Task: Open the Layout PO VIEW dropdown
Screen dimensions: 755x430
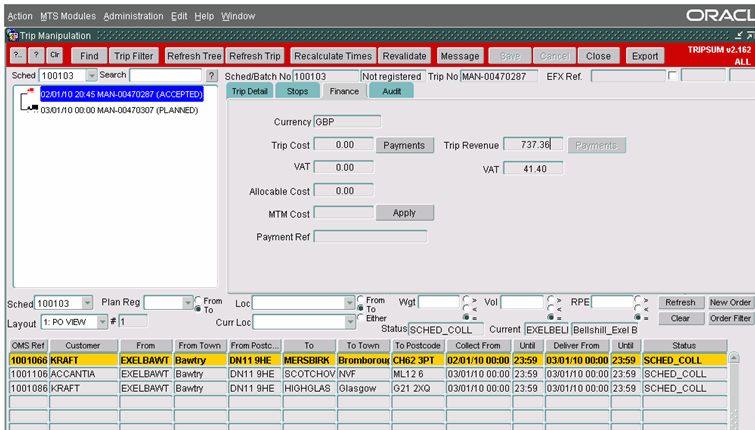Action: [x=102, y=322]
